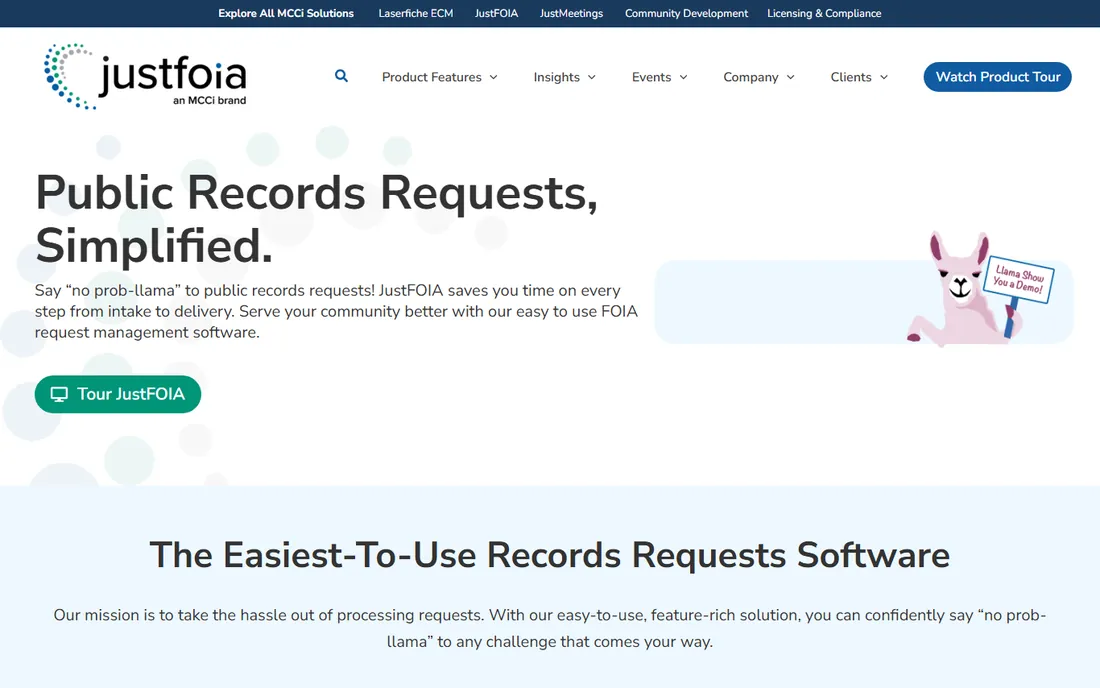This screenshot has height=688, width=1100.
Task: Open Community Development link
Action: click(686, 13)
